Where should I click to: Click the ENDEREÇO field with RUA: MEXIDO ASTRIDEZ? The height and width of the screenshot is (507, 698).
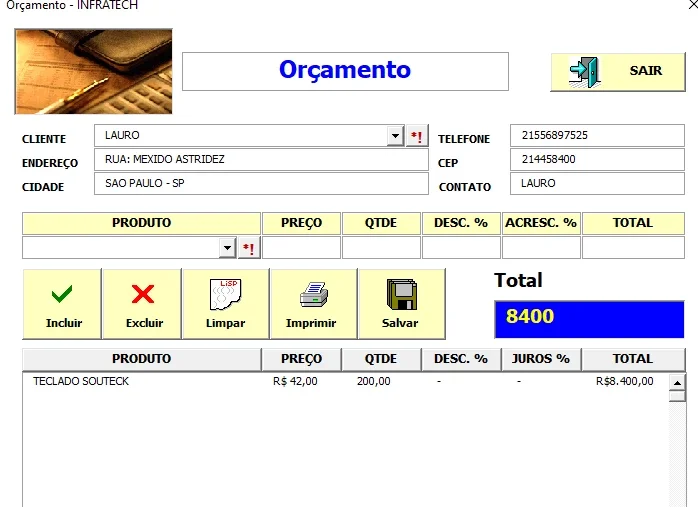click(x=261, y=159)
